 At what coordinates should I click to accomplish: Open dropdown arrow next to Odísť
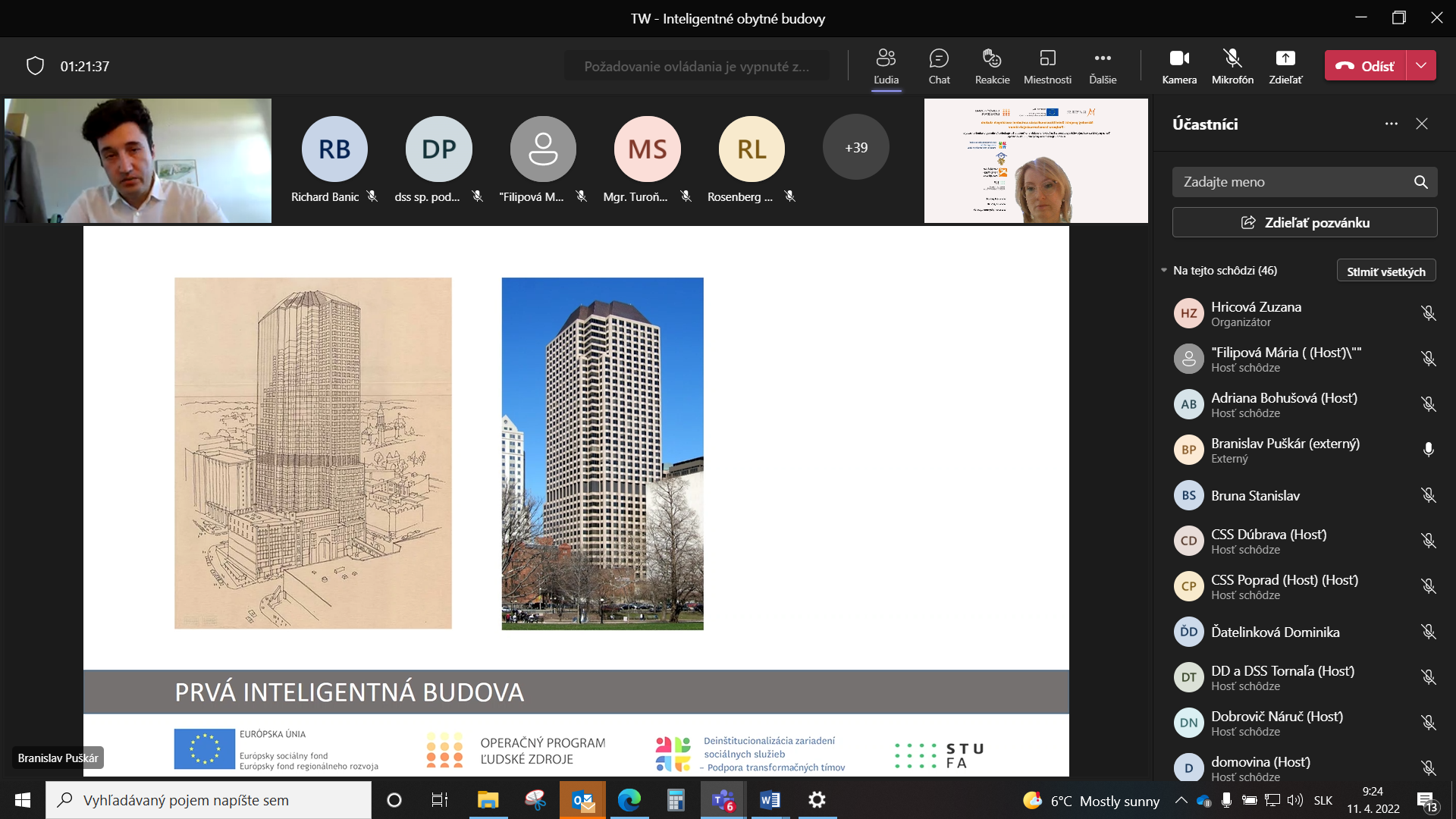tap(1421, 66)
